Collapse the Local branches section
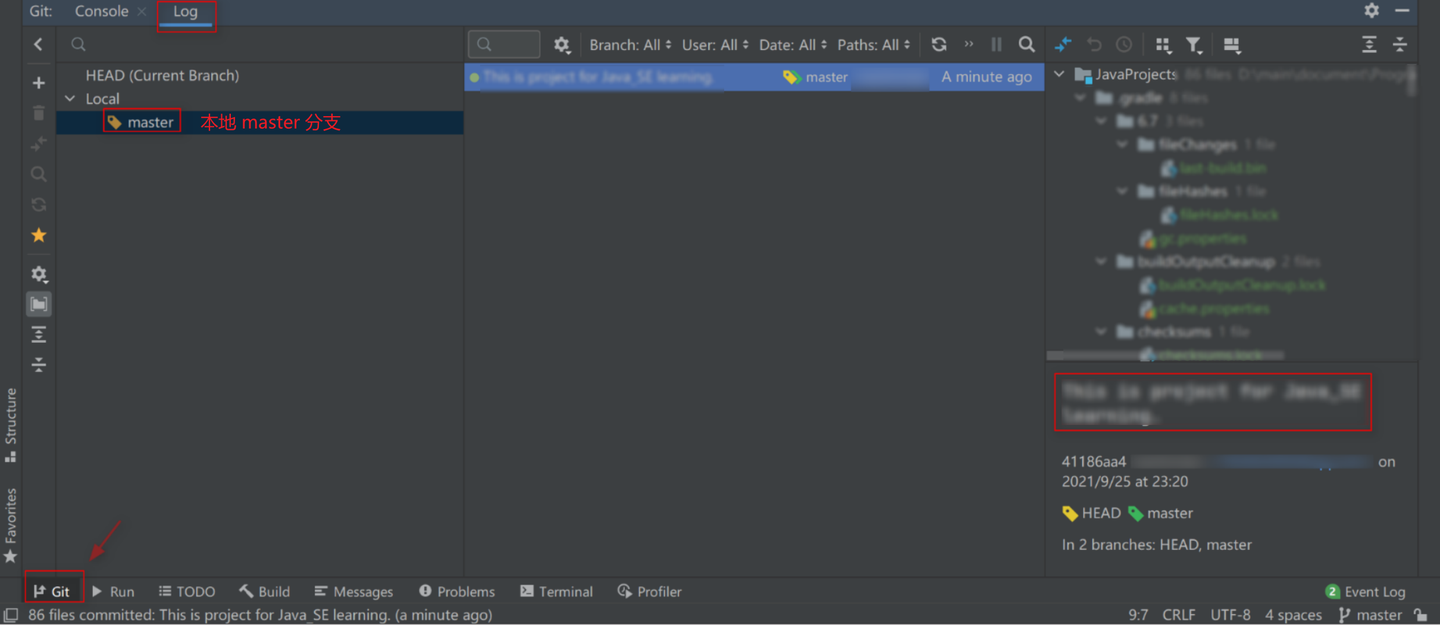 coord(68,98)
